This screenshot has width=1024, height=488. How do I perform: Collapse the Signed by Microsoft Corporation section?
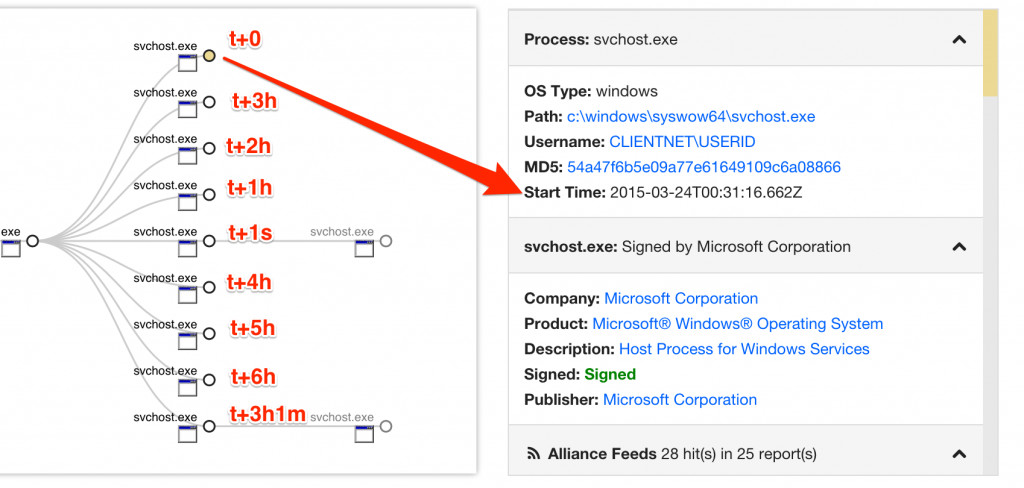pyautogui.click(x=958, y=246)
